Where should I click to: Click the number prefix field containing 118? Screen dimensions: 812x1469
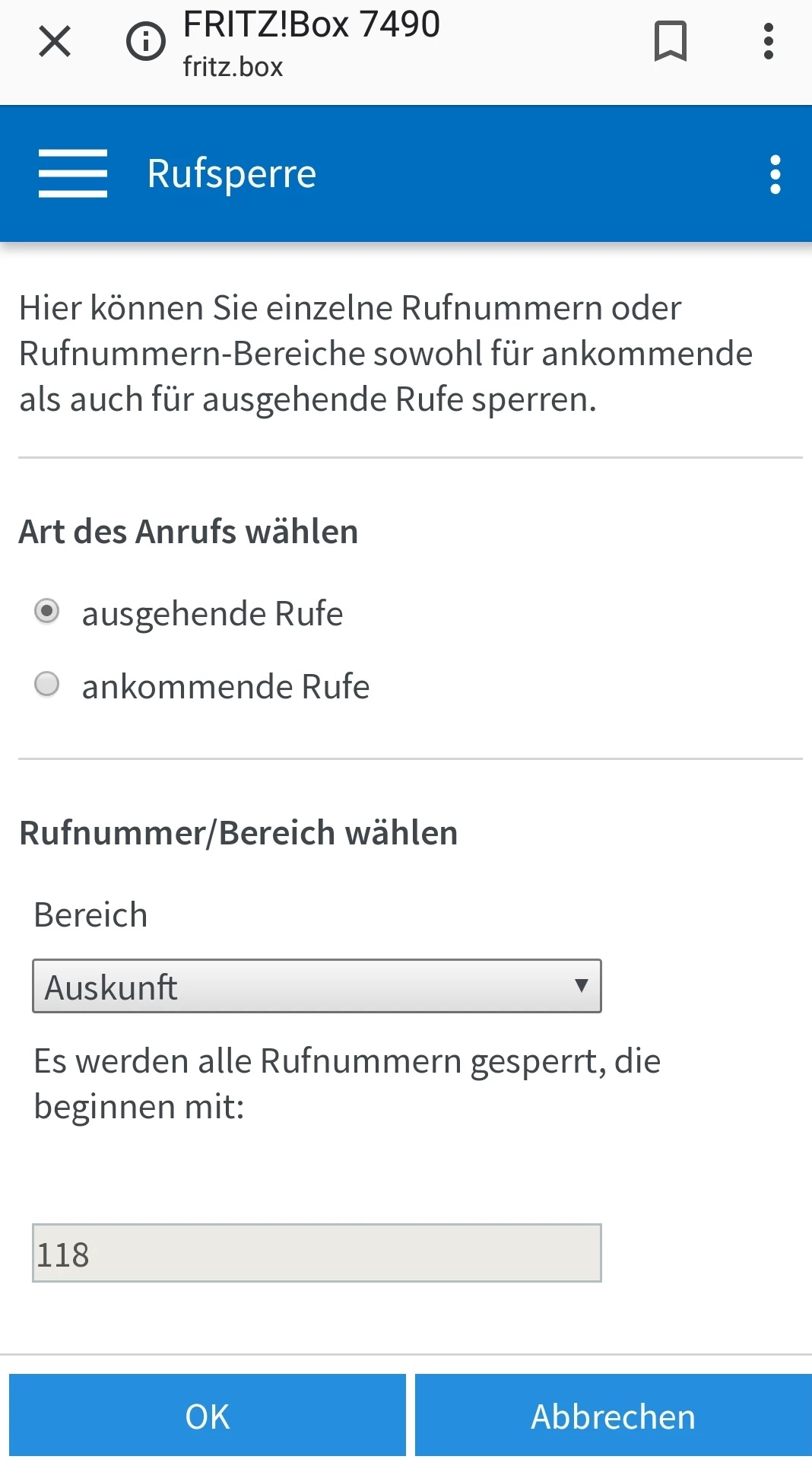[316, 1253]
